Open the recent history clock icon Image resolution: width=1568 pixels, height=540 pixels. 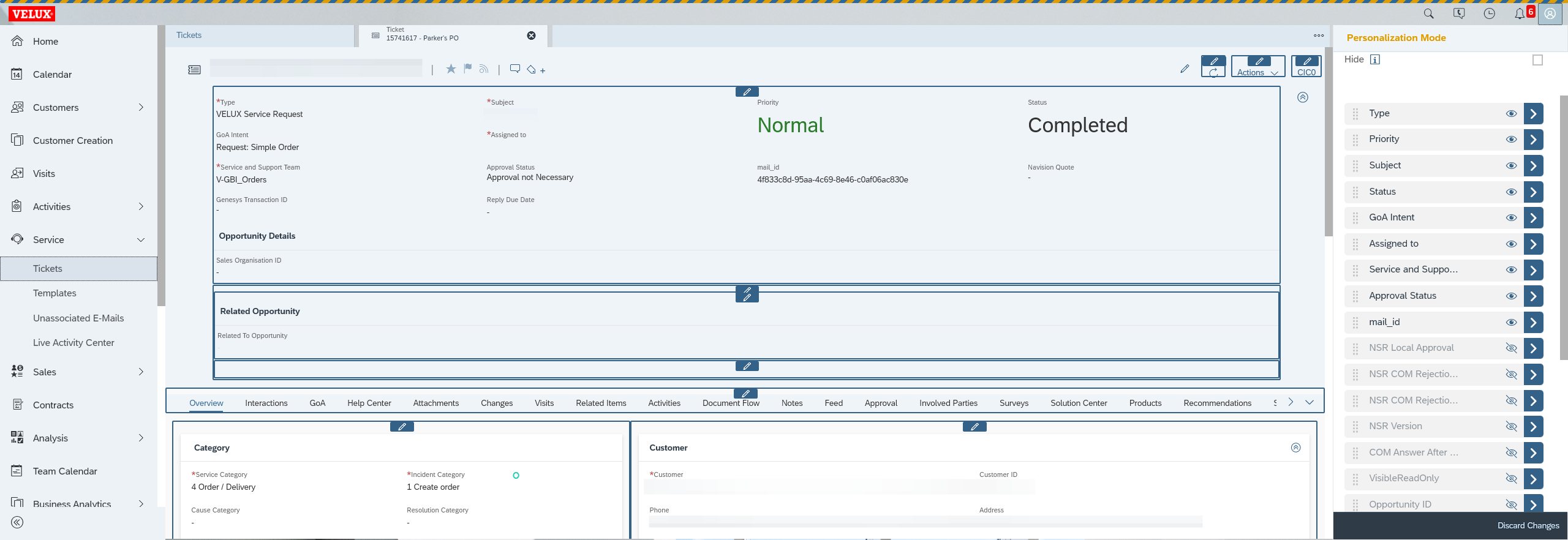pos(1490,13)
